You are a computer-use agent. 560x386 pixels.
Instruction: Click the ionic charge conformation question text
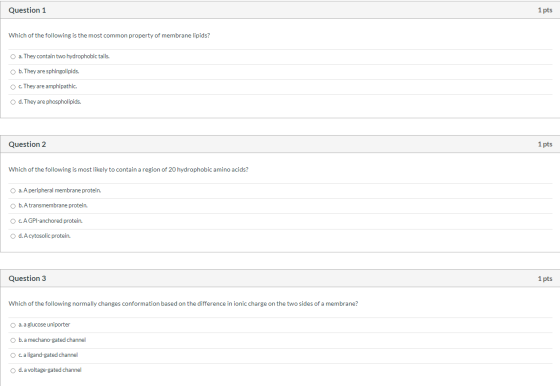pyautogui.click(x=183, y=304)
